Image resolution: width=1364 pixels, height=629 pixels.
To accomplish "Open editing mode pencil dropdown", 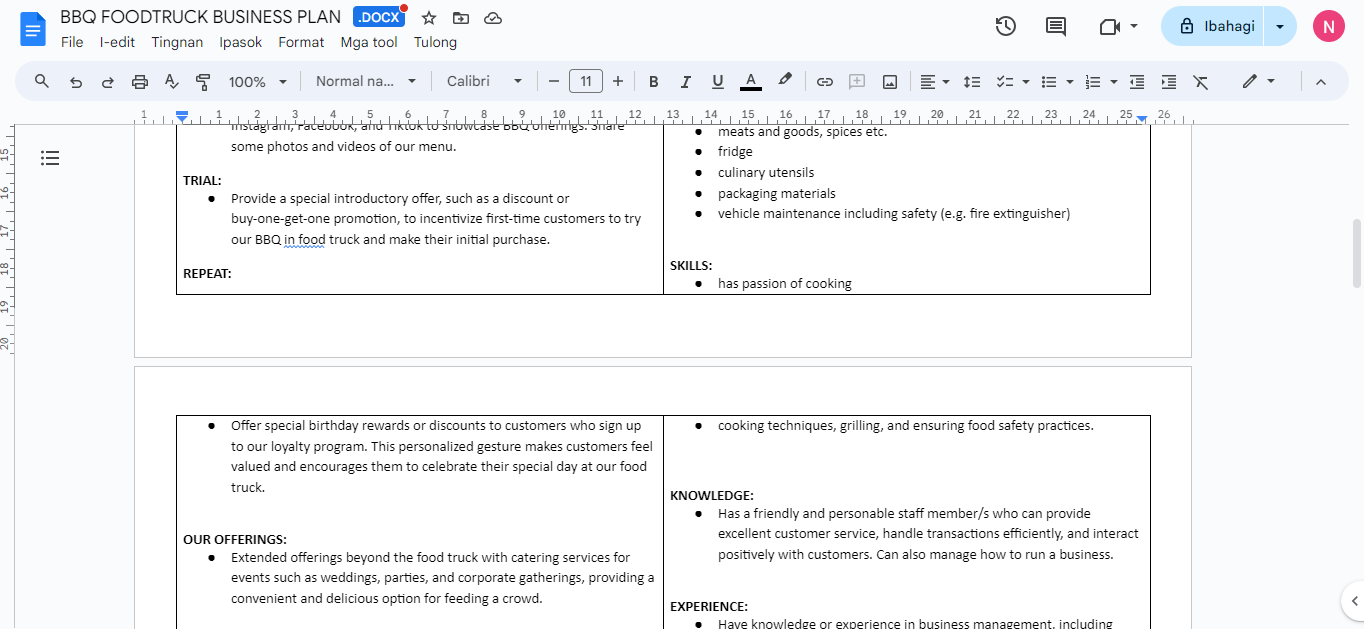I will click(1258, 82).
